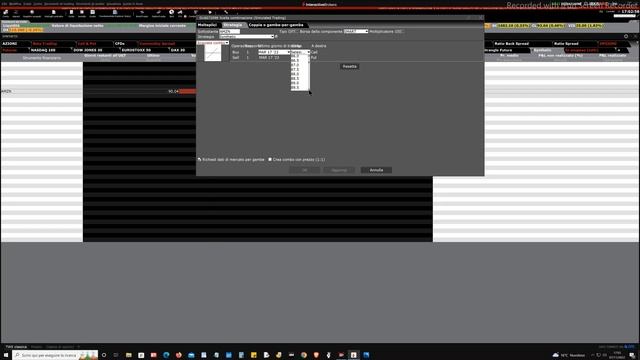Viewport: 640px width, 360px height.
Task: Open the Borsa della componente dropdown
Action: pos(356,31)
